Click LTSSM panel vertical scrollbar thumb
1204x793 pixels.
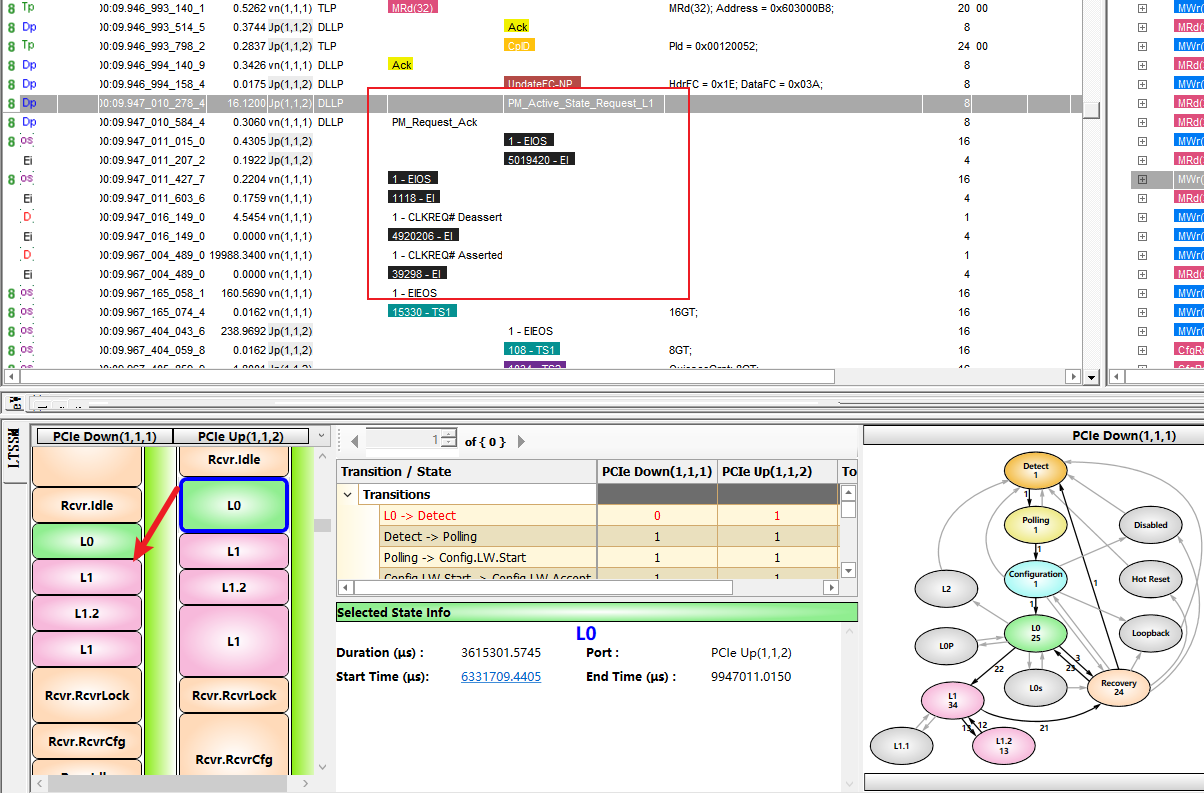(321, 526)
